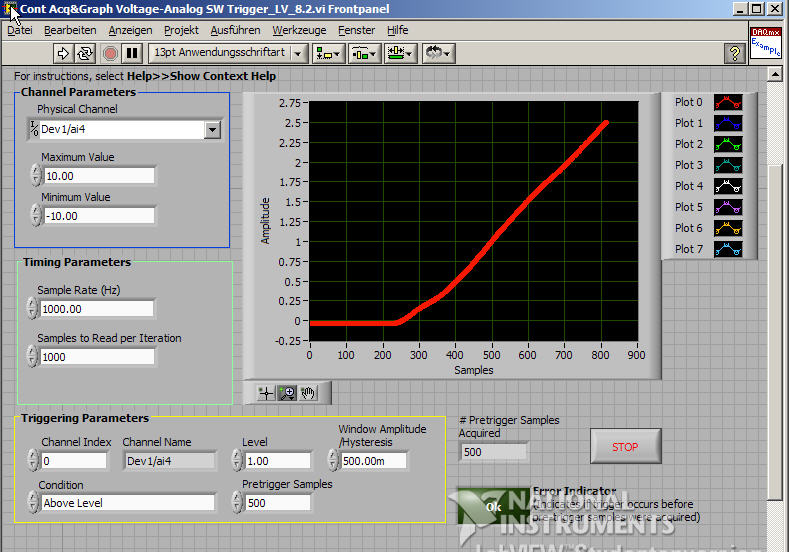Click the Pause toolbar button
789x552 pixels.
pyautogui.click(x=132, y=53)
